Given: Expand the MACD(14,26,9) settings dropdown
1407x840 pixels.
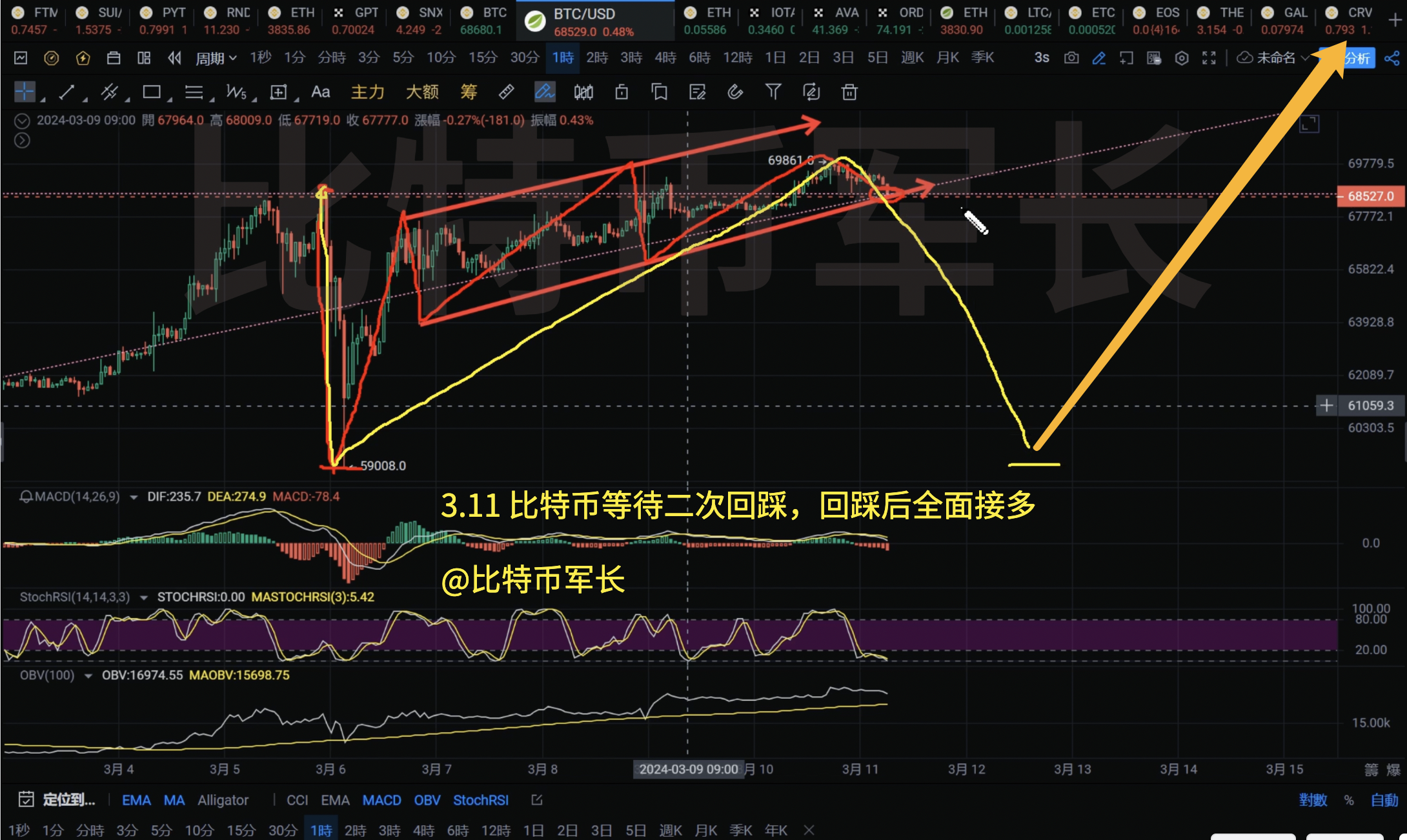Looking at the screenshot, I should (x=134, y=497).
